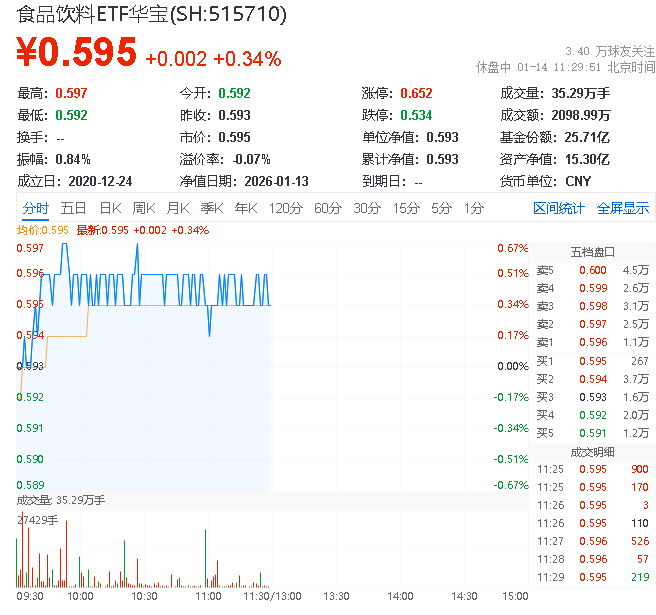Viewport: 656px width, 615px height.
Task: Open the 区间统计 range statistics link
Action: pyautogui.click(x=558, y=208)
